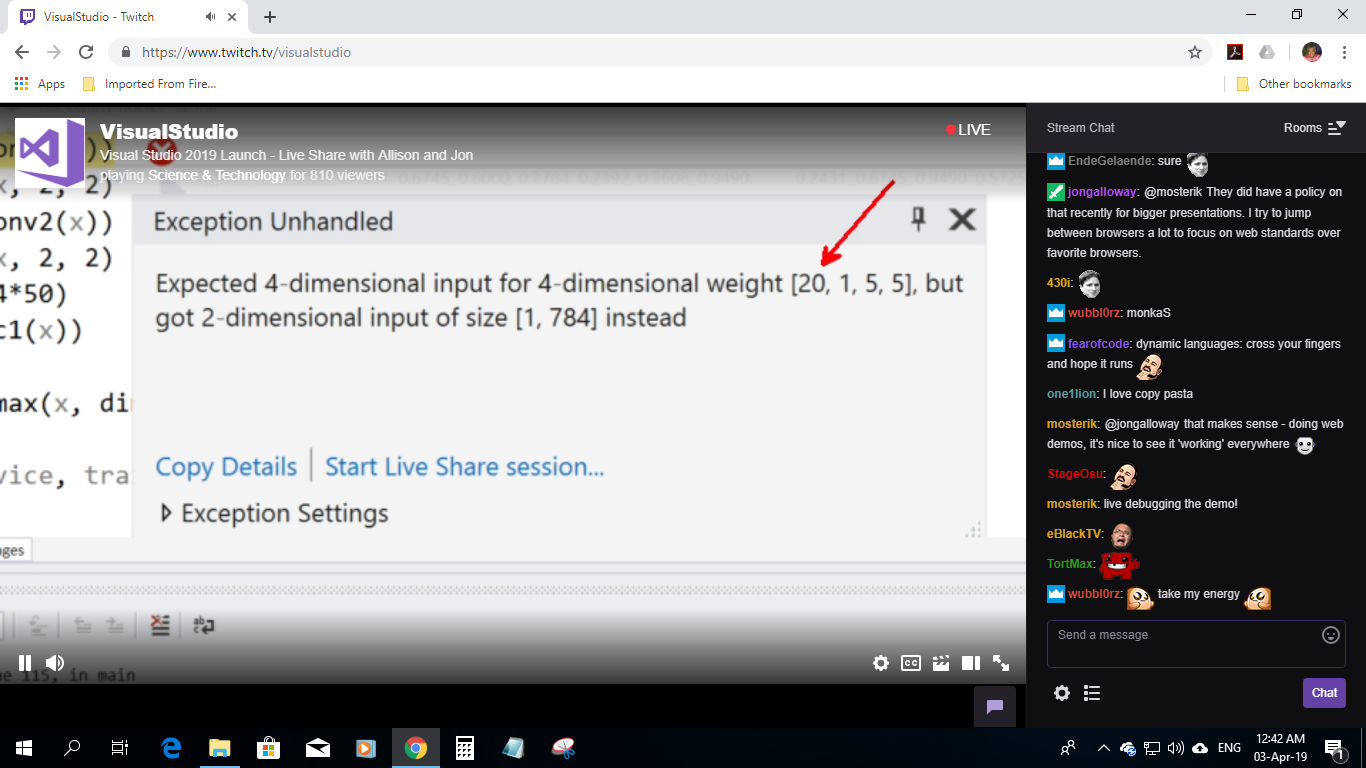Click the Visual Studio channel logo
The height and width of the screenshot is (768, 1366).
[x=50, y=151]
